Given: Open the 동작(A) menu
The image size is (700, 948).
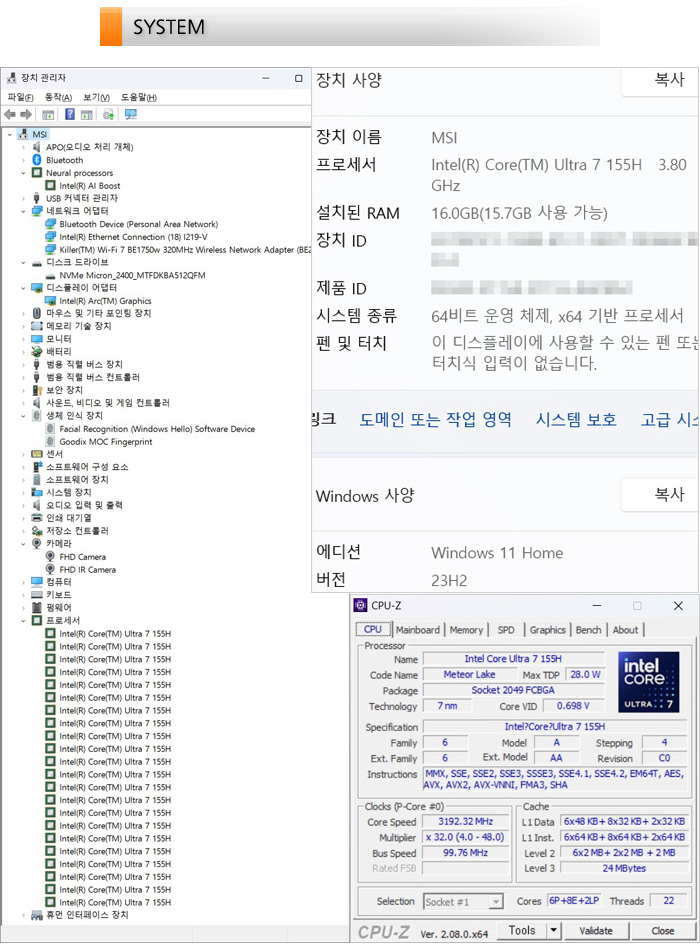Looking at the screenshot, I should 59,97.
